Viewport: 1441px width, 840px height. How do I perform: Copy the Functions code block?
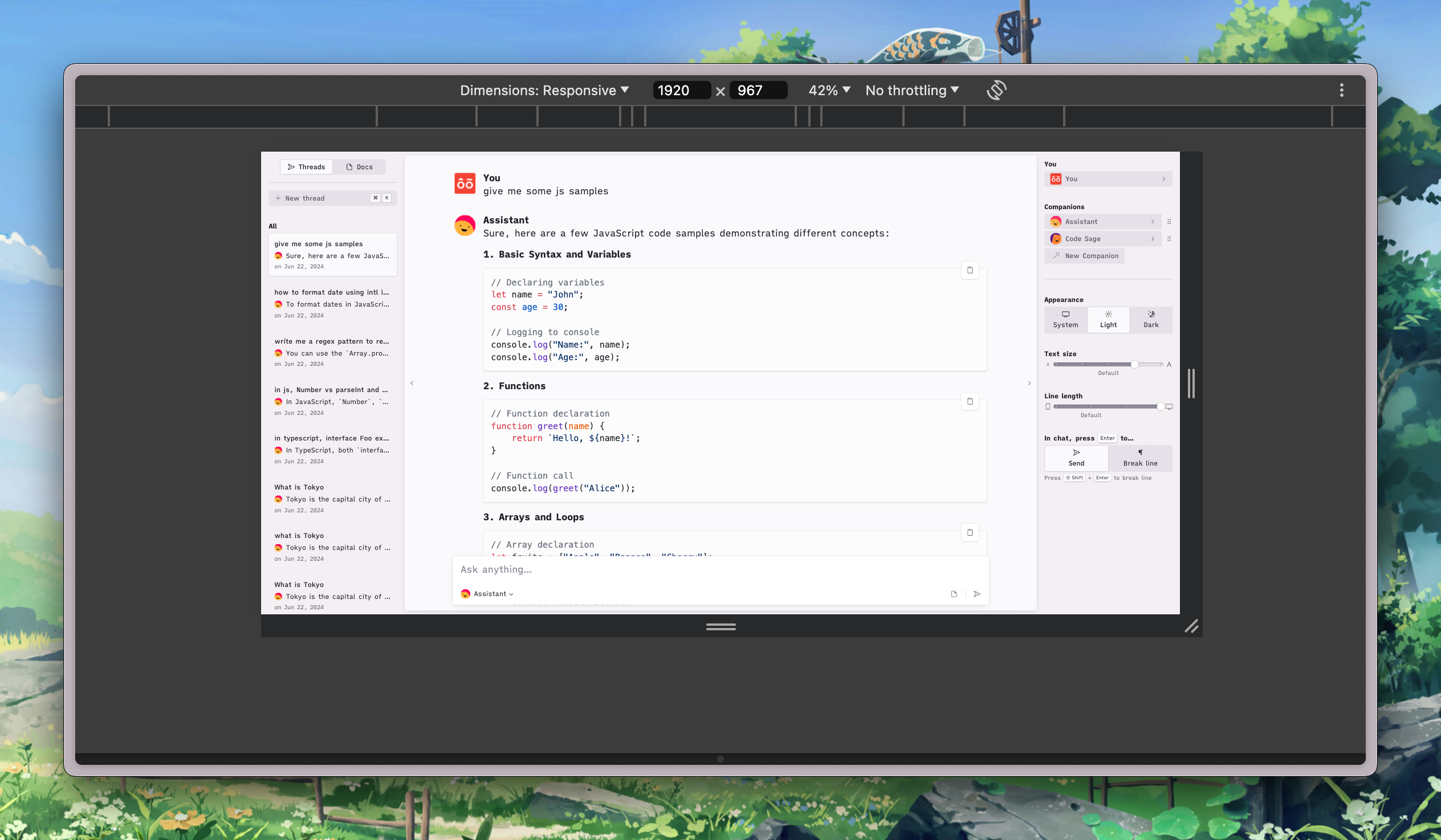pos(970,401)
